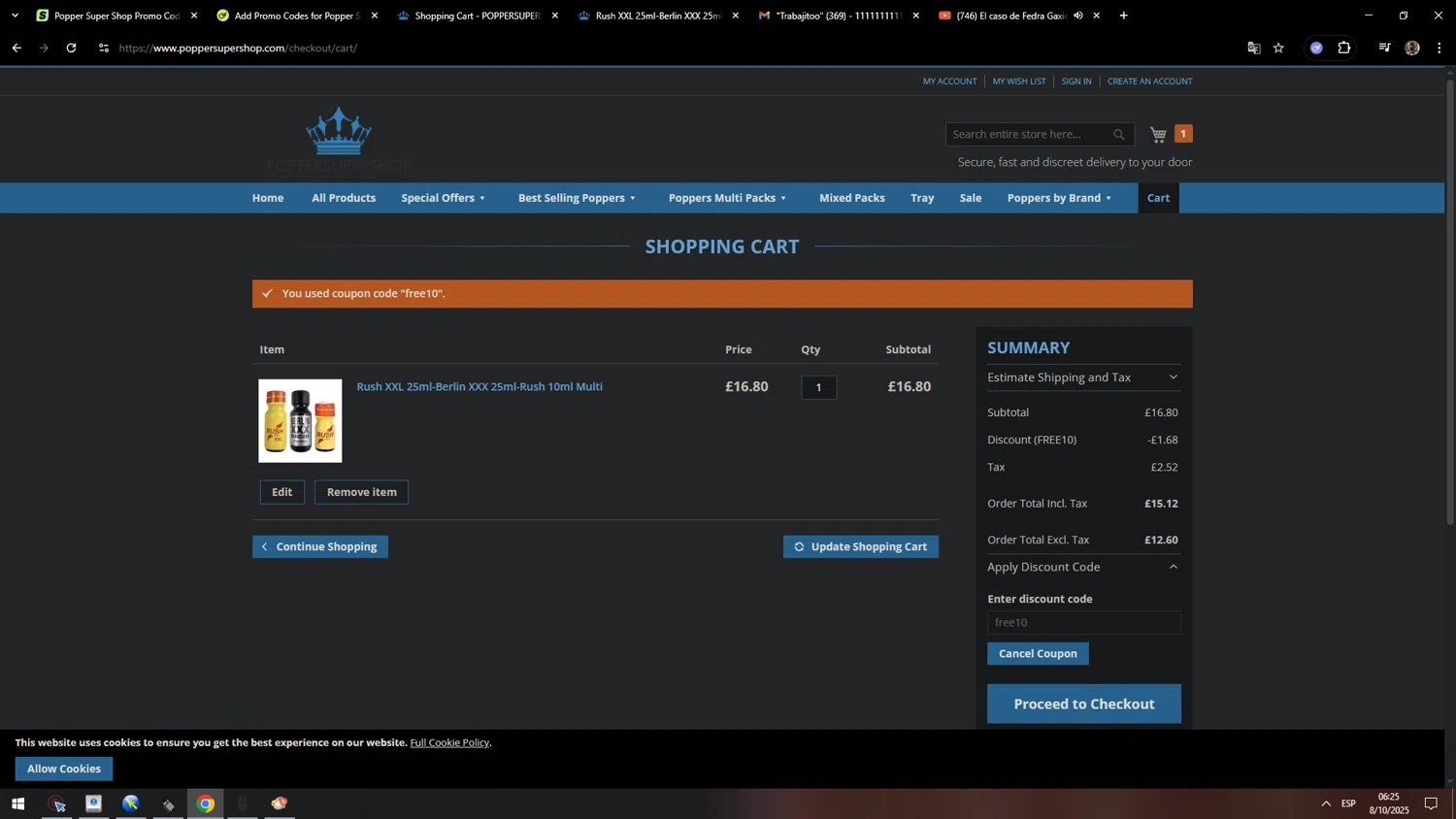
Task: Click ESP language indicator in taskbar
Action: pos(1348,803)
